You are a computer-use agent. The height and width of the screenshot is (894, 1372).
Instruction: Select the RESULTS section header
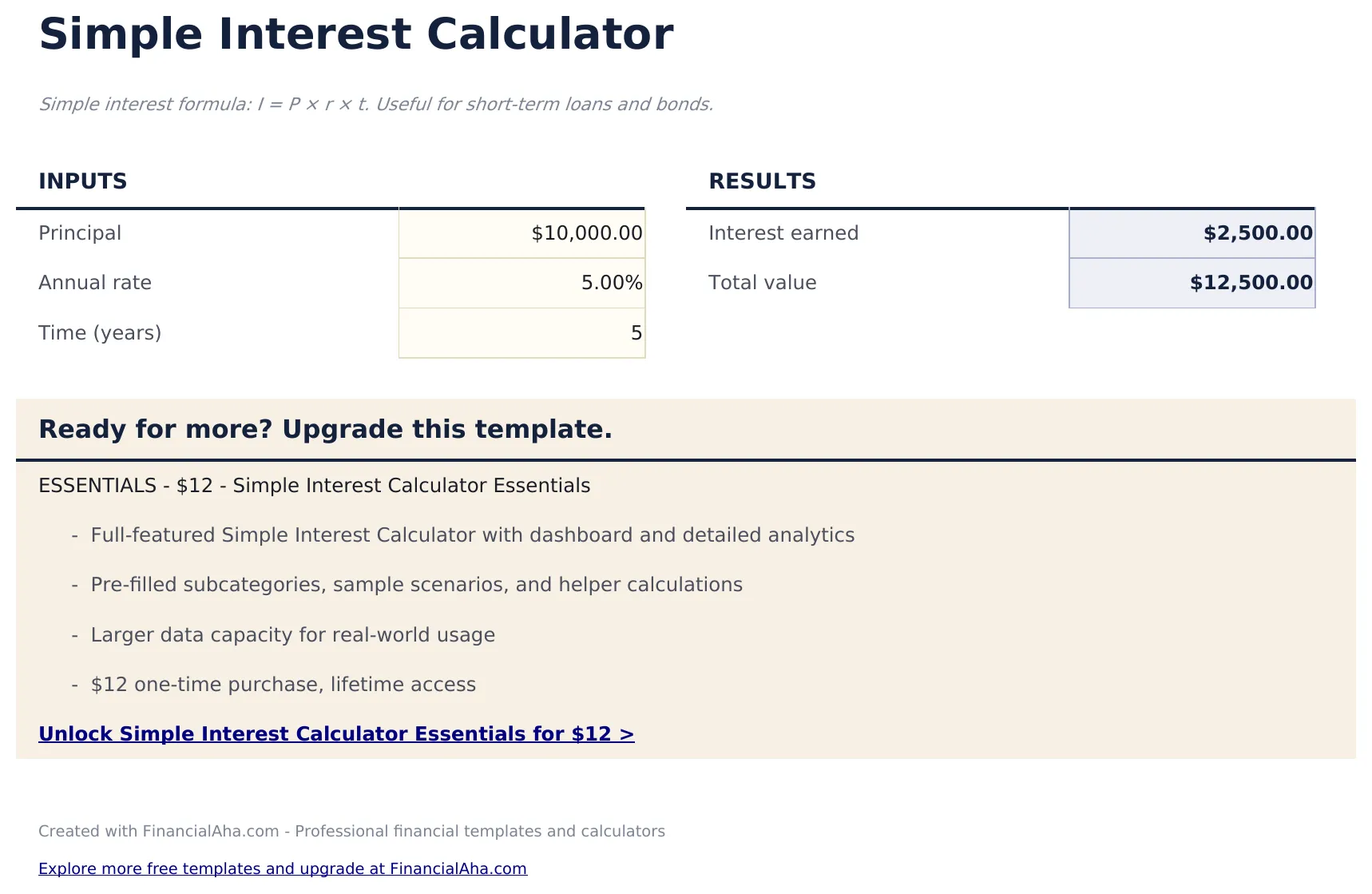(x=761, y=181)
